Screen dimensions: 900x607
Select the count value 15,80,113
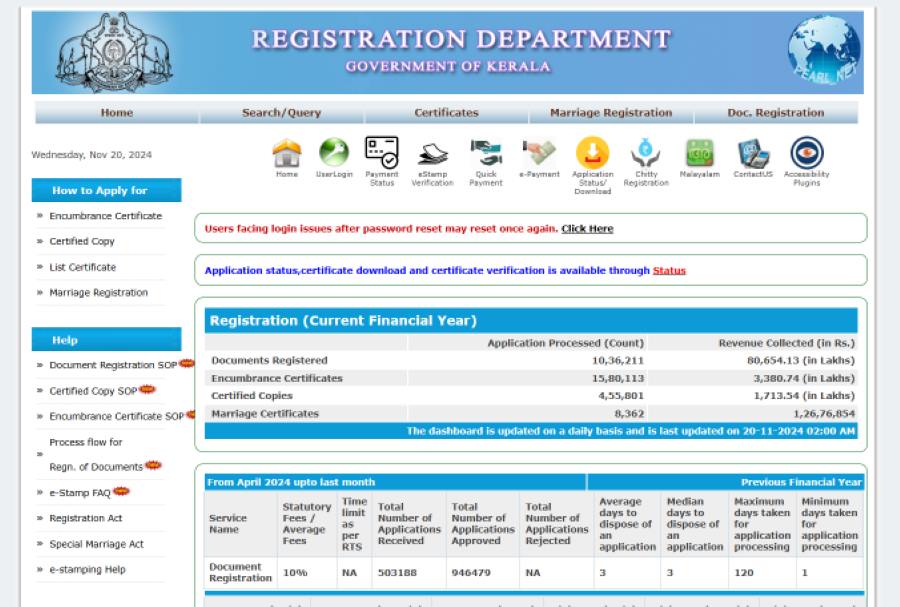(618, 378)
